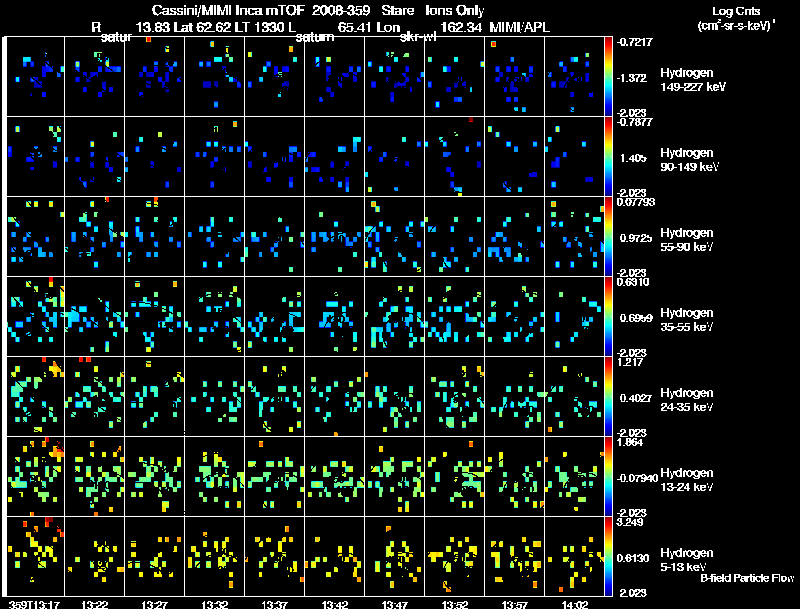The width and height of the screenshot is (800, 609).
Task: Click the '-0.7217' color scale maximum
Action: click(634, 42)
